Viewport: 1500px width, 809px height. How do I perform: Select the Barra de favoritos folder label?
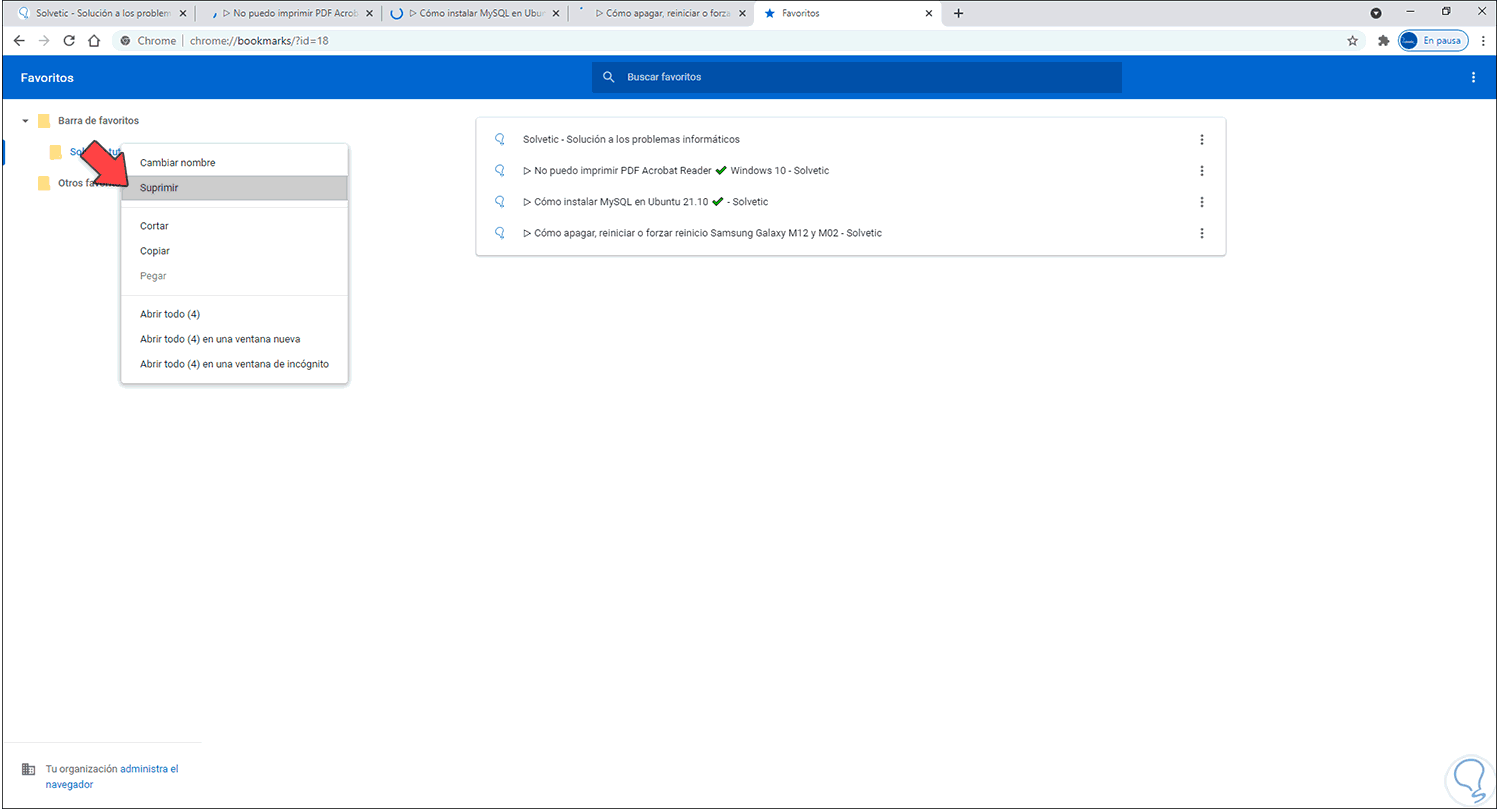98,121
